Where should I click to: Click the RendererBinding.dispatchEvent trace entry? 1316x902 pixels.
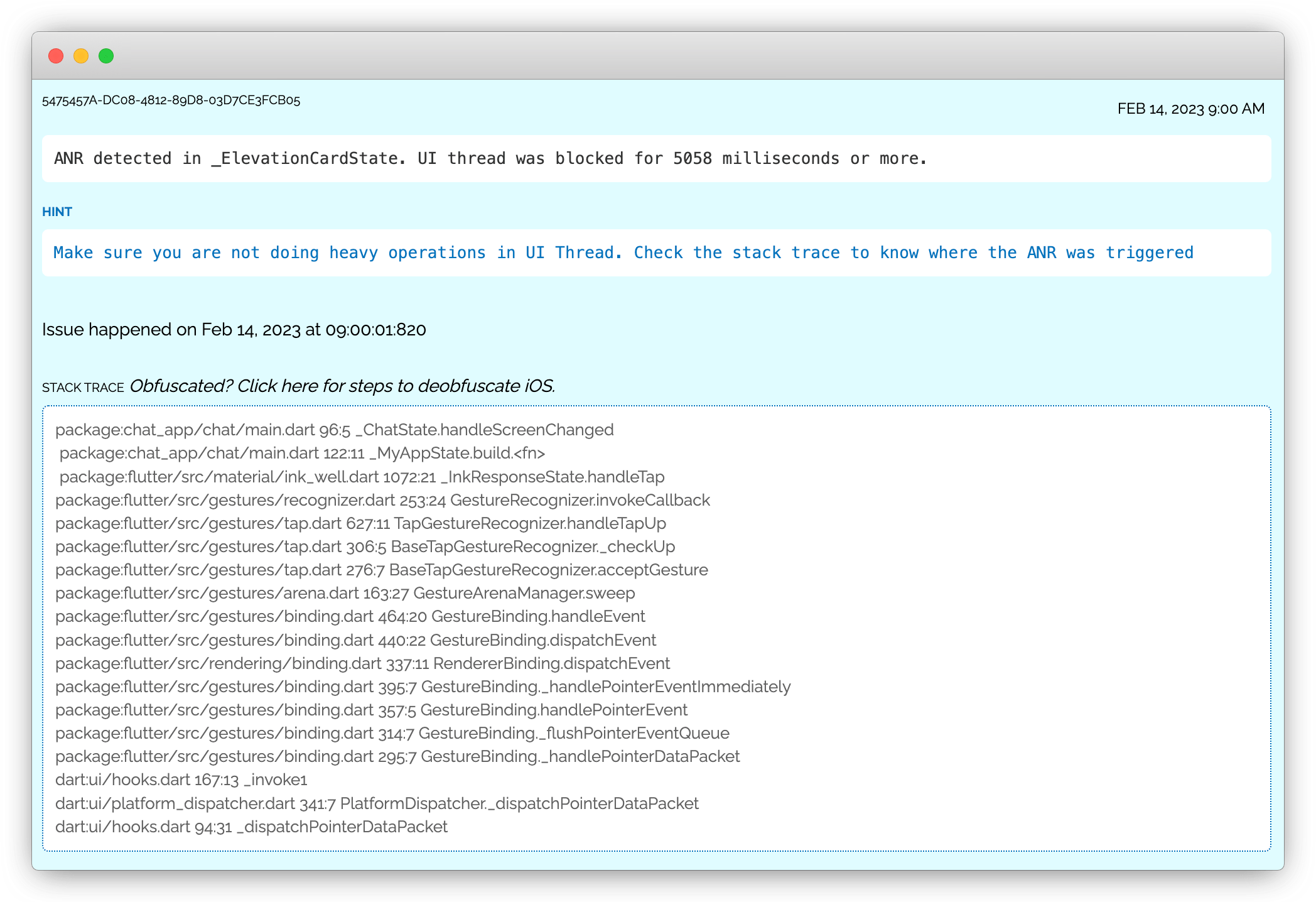(362, 663)
